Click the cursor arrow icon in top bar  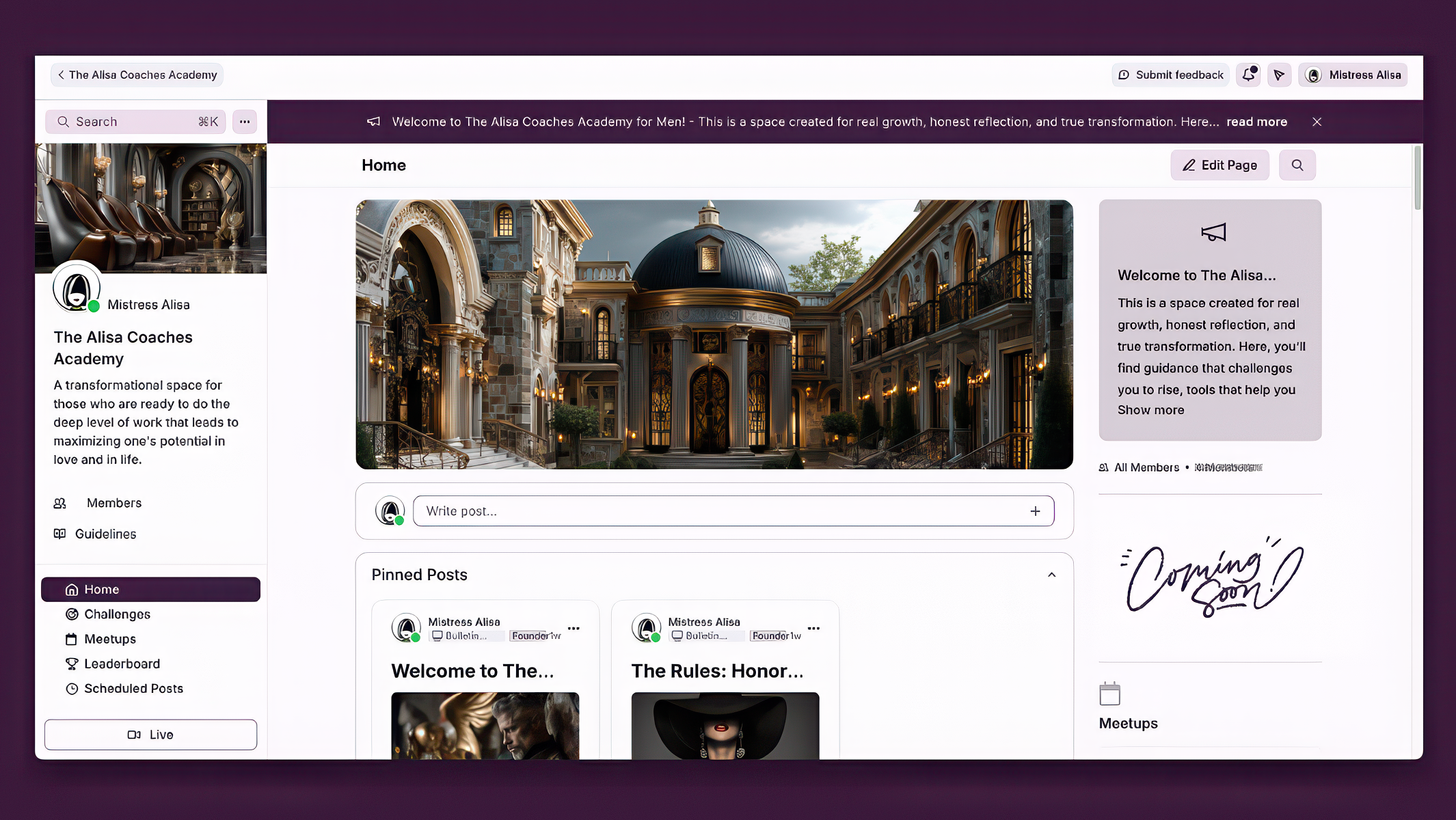click(x=1279, y=74)
